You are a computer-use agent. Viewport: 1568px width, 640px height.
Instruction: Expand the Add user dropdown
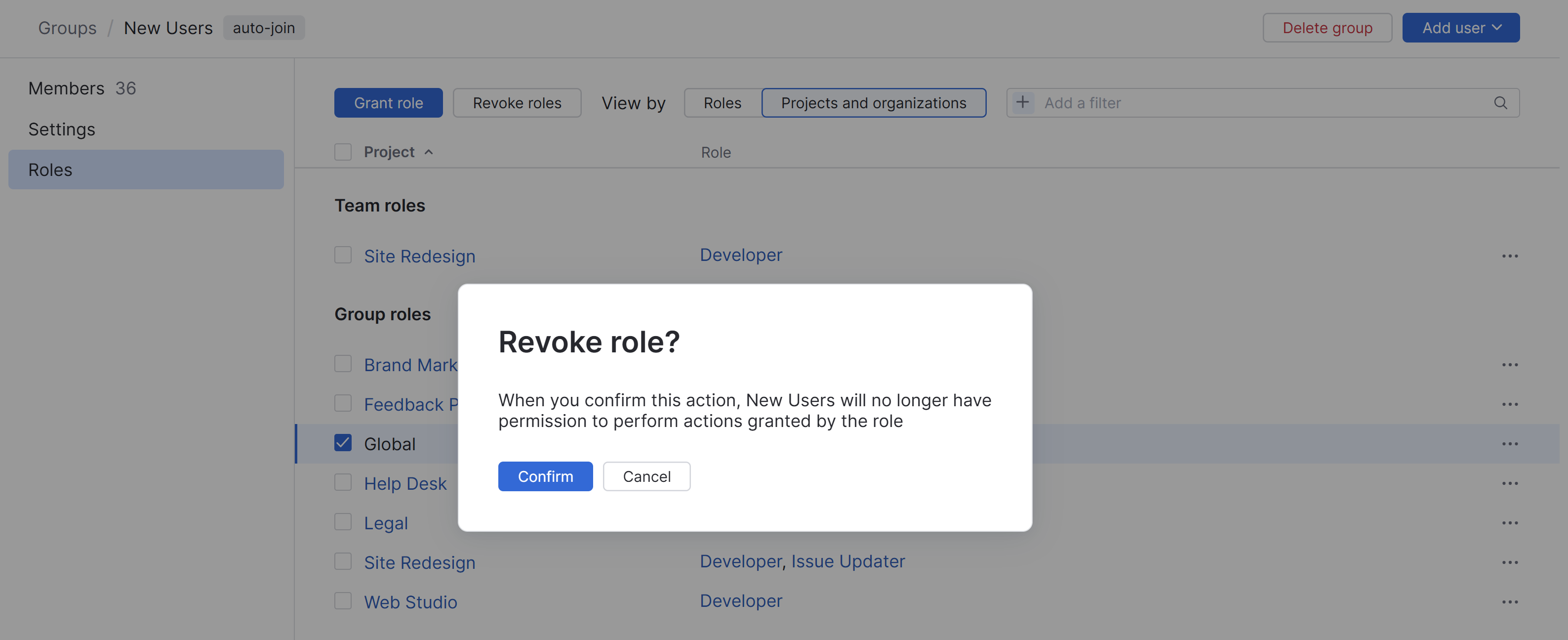tap(1460, 28)
